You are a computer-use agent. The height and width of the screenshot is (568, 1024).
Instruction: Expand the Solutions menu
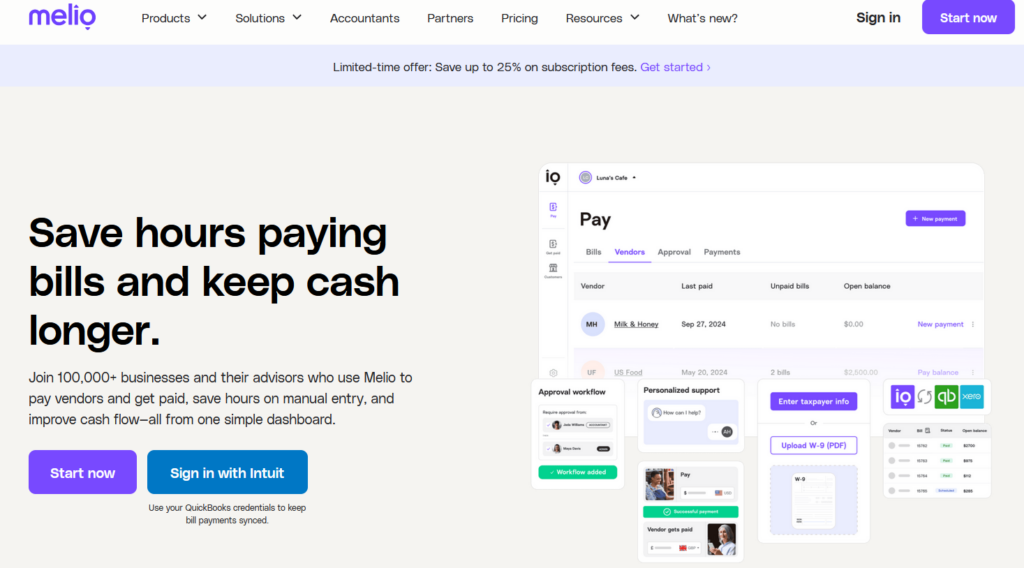[268, 18]
